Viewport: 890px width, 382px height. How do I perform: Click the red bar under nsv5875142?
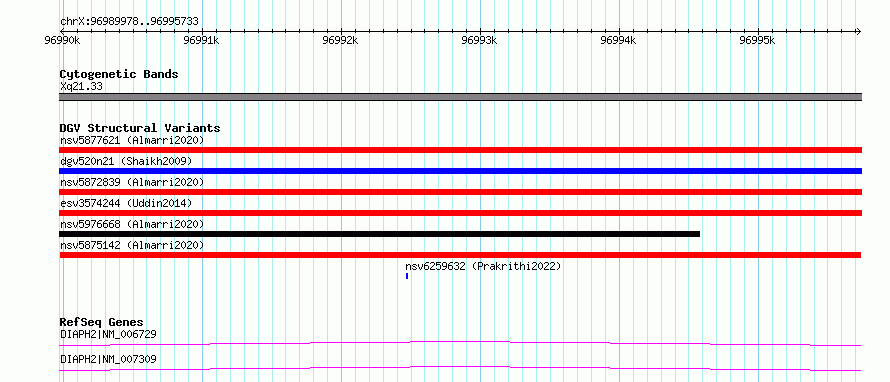click(x=460, y=255)
